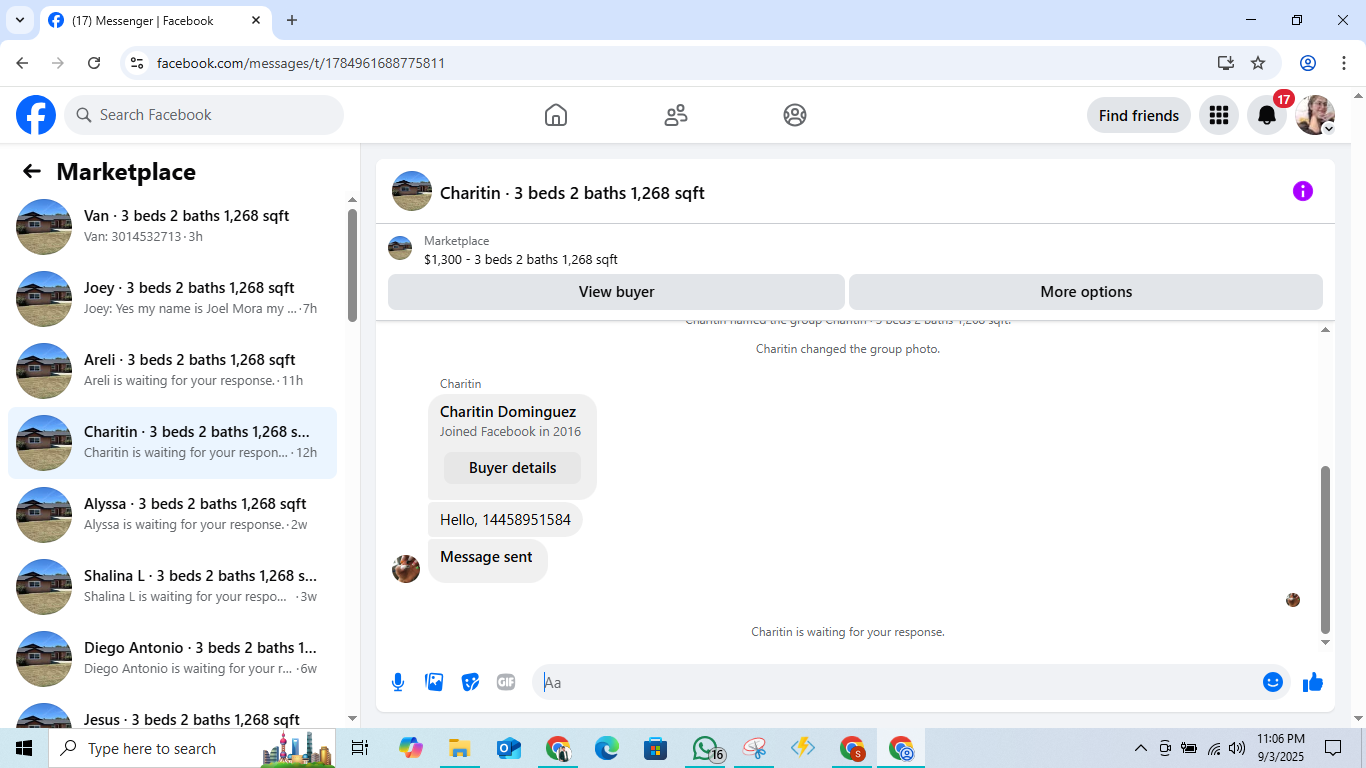Navigate back with the browser back arrow

point(22,63)
